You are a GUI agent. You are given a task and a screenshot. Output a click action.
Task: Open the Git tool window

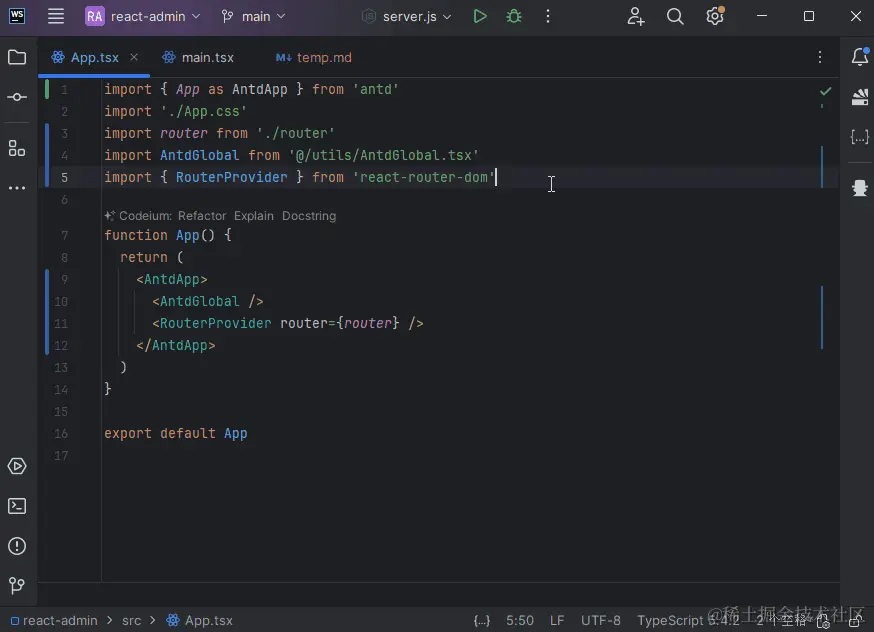(x=17, y=585)
